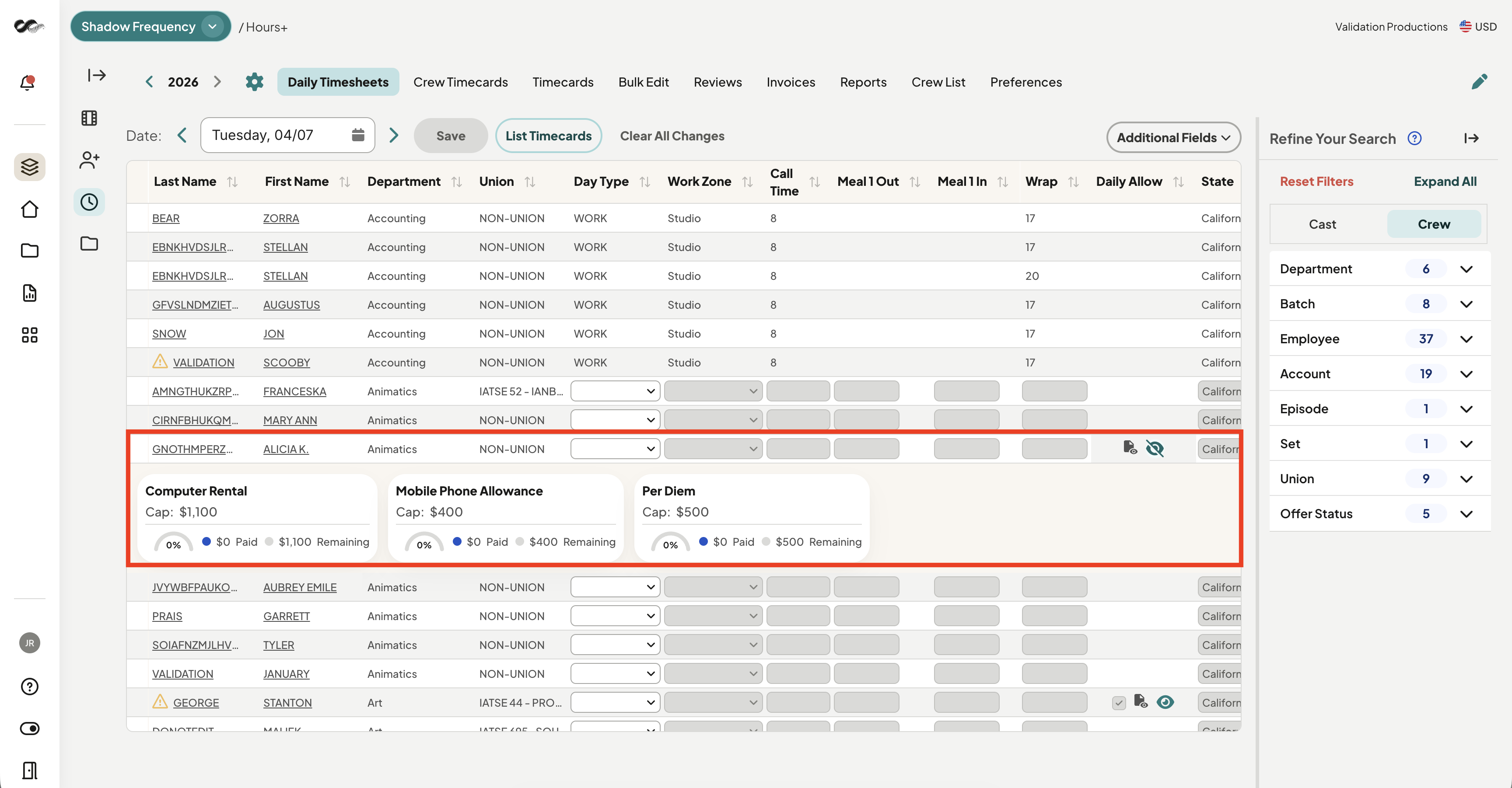Open the Reports tab
The height and width of the screenshot is (788, 1512).
pos(863,82)
